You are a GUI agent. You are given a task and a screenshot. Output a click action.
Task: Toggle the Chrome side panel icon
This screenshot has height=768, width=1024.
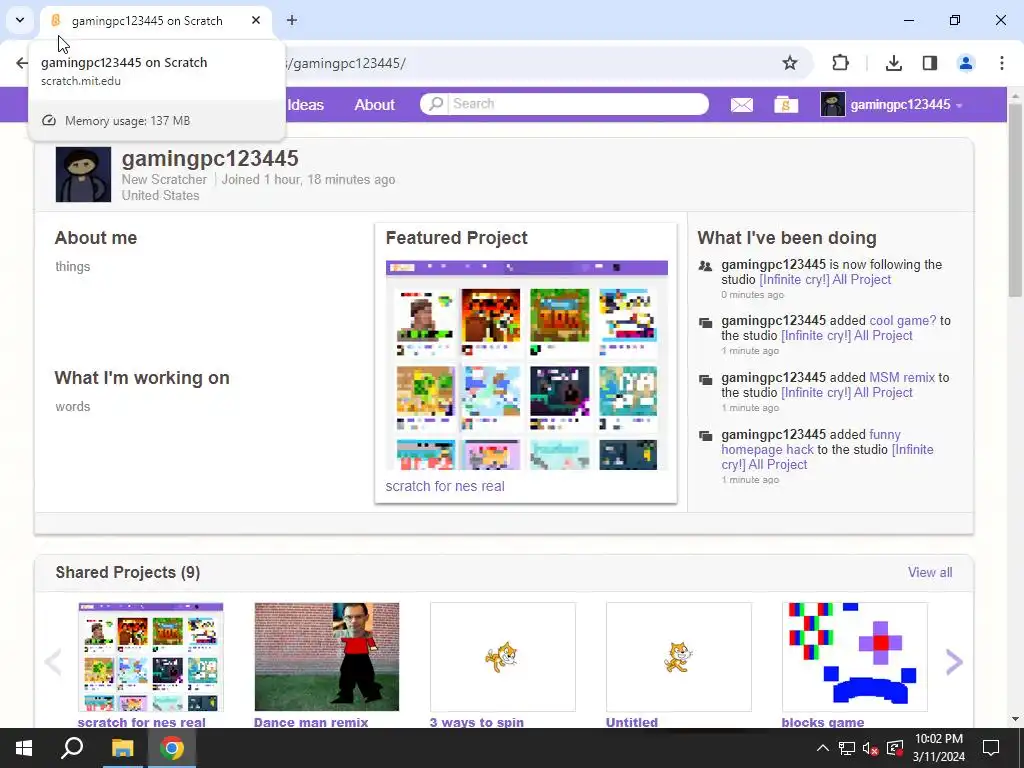coord(929,63)
